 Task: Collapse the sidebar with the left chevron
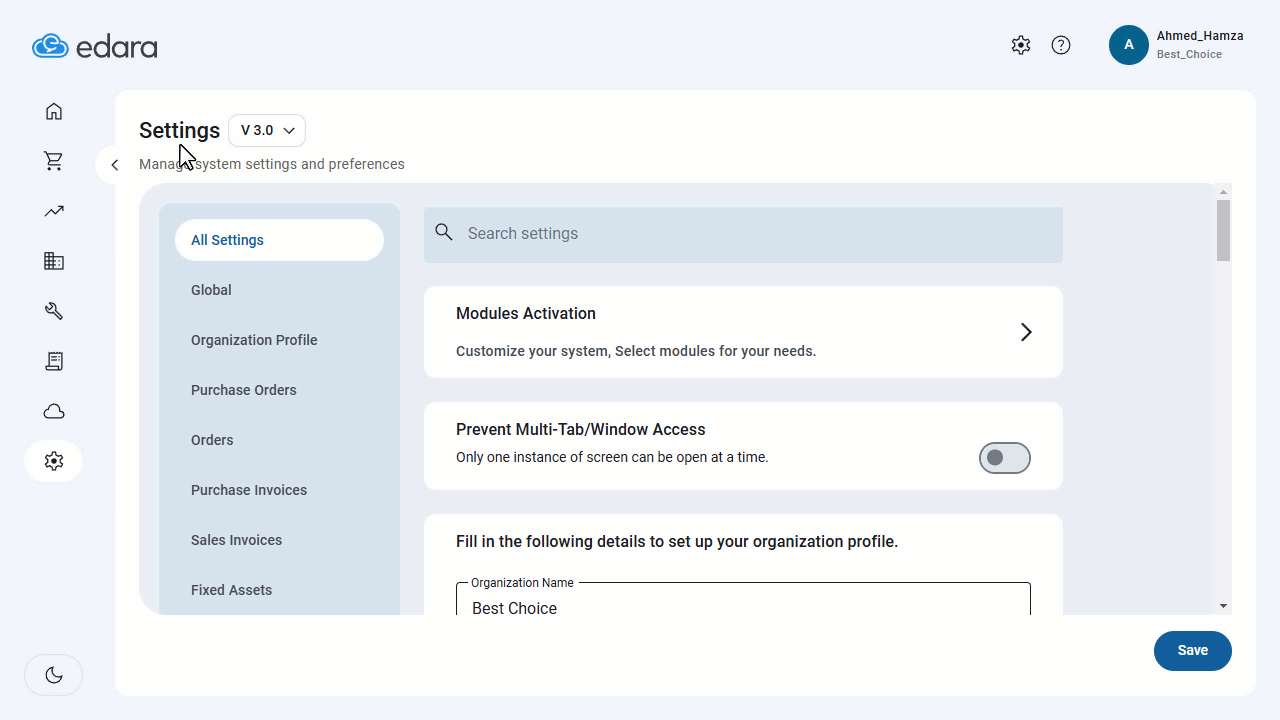[x=115, y=165]
